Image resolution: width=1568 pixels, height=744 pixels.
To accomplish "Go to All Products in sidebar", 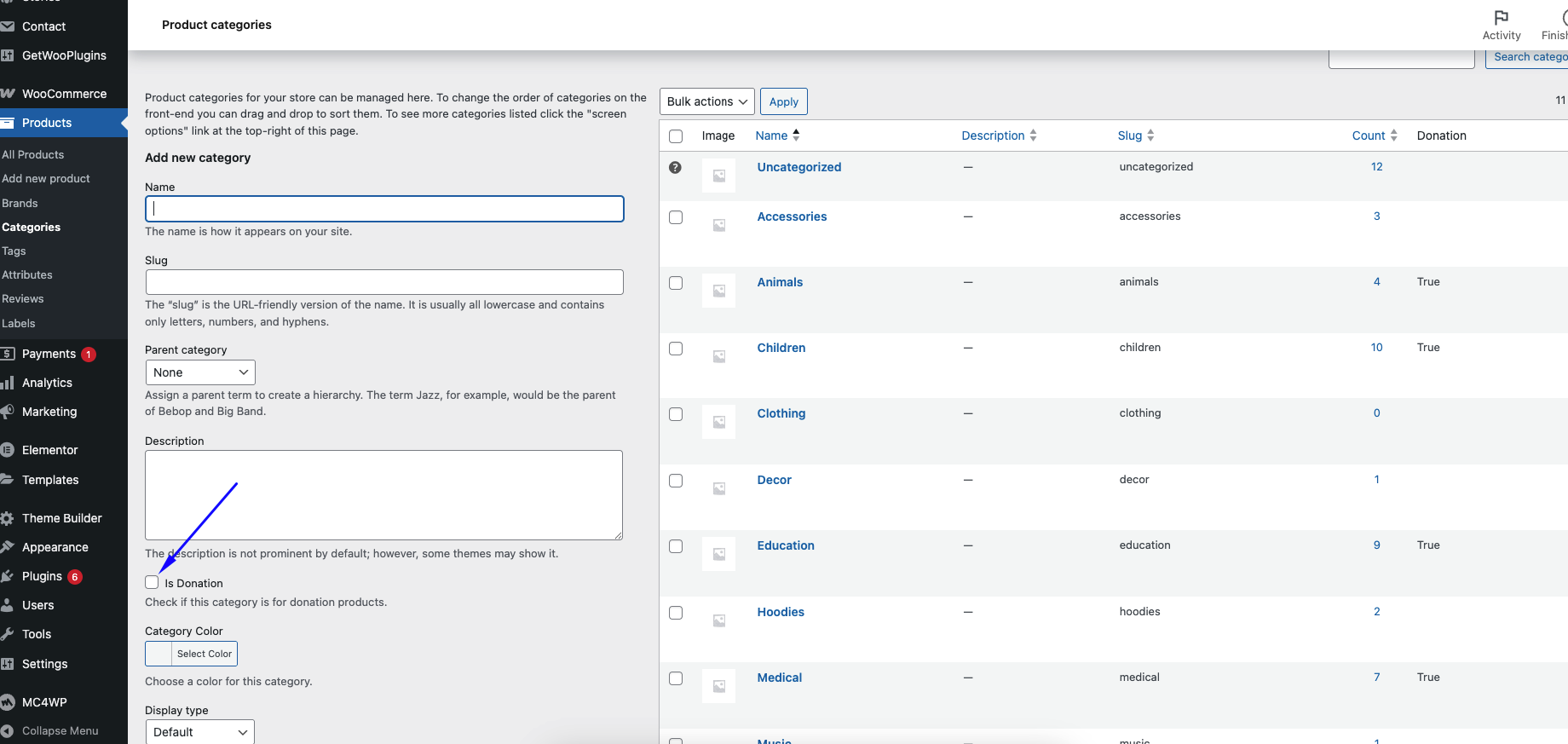I will click(33, 154).
